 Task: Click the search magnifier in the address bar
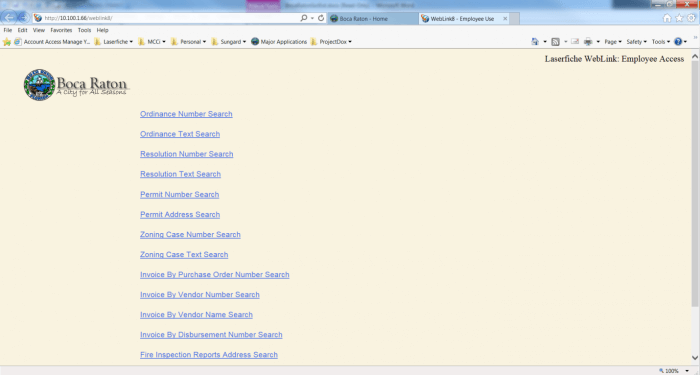click(304, 18)
